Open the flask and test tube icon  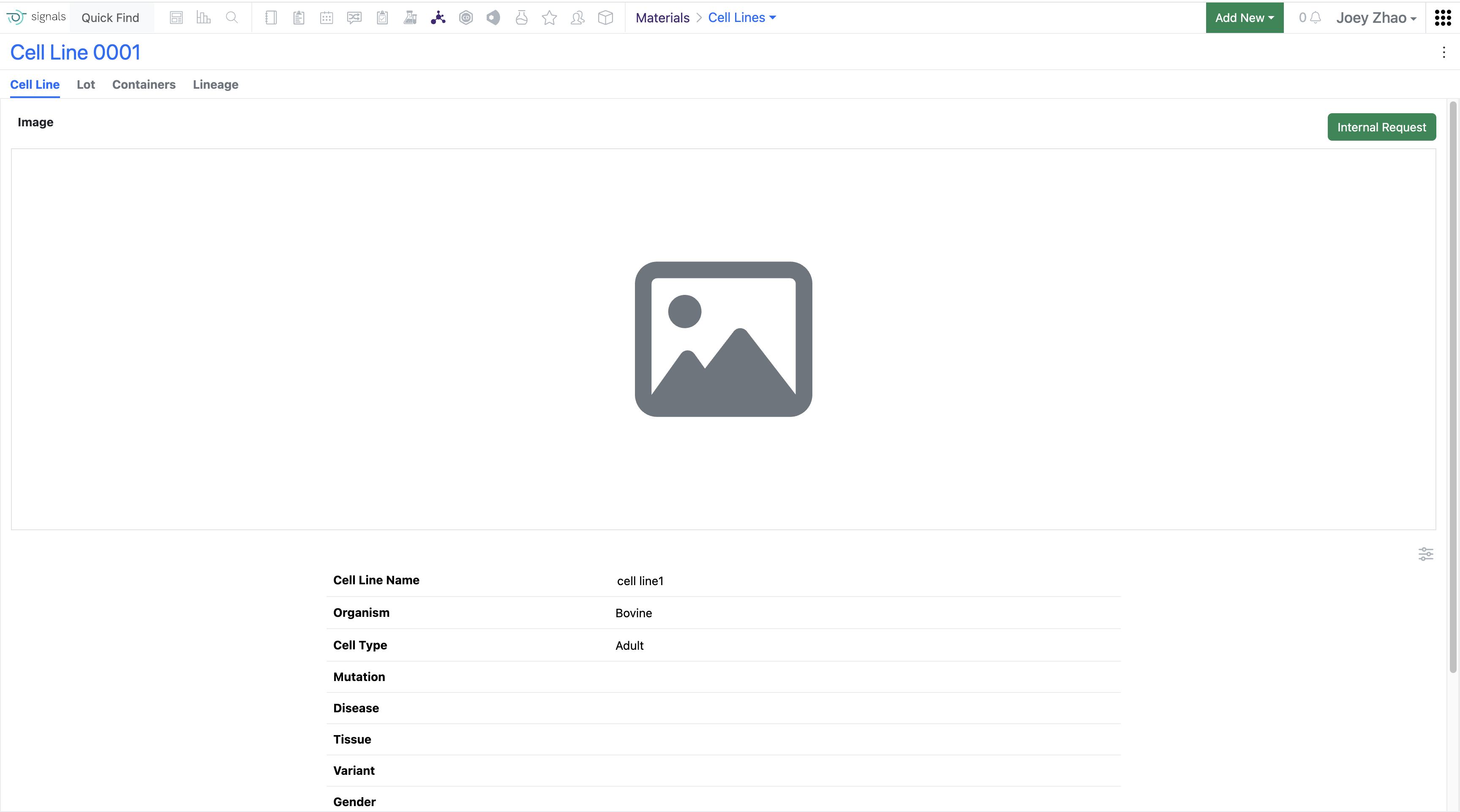[410, 18]
